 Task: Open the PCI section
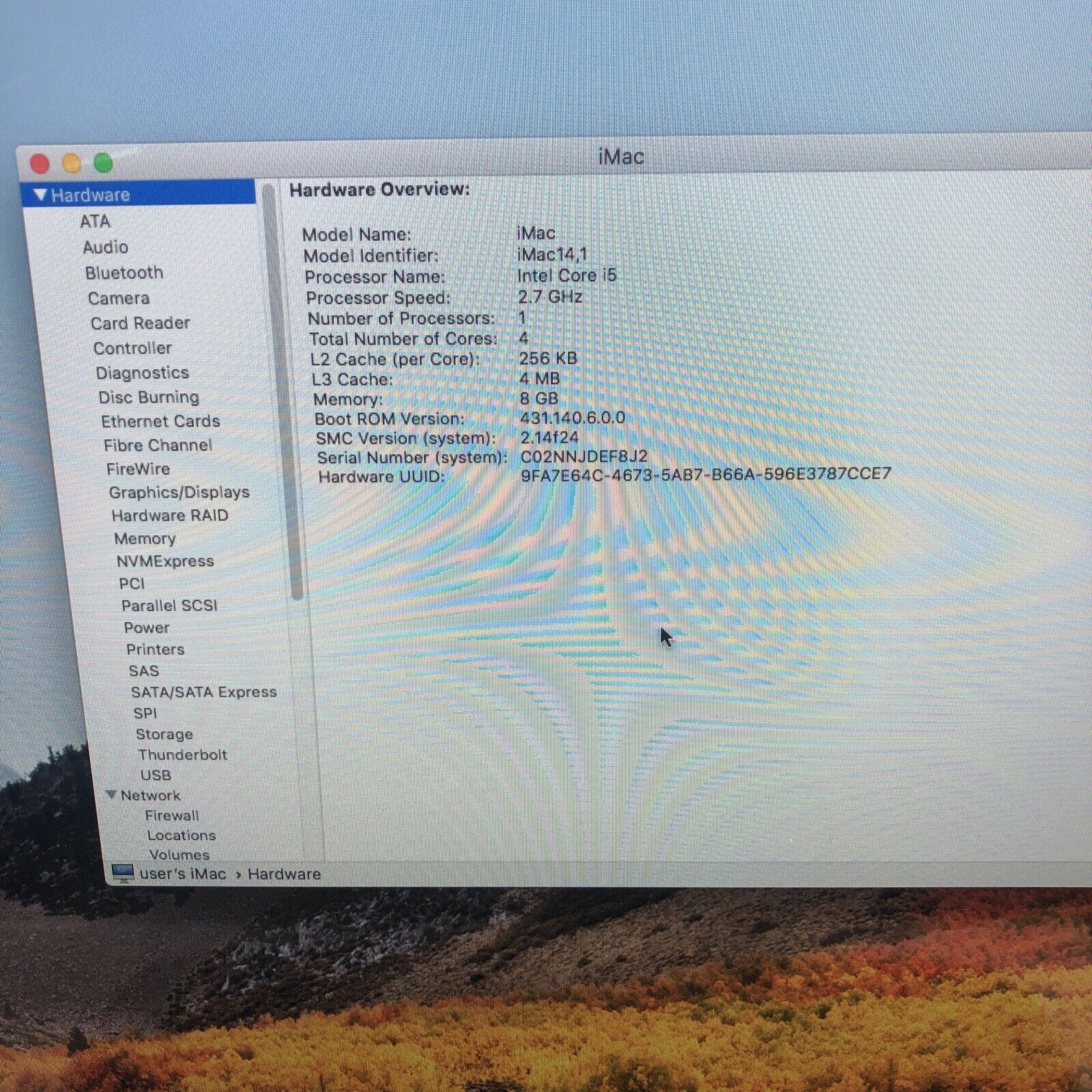[x=132, y=584]
